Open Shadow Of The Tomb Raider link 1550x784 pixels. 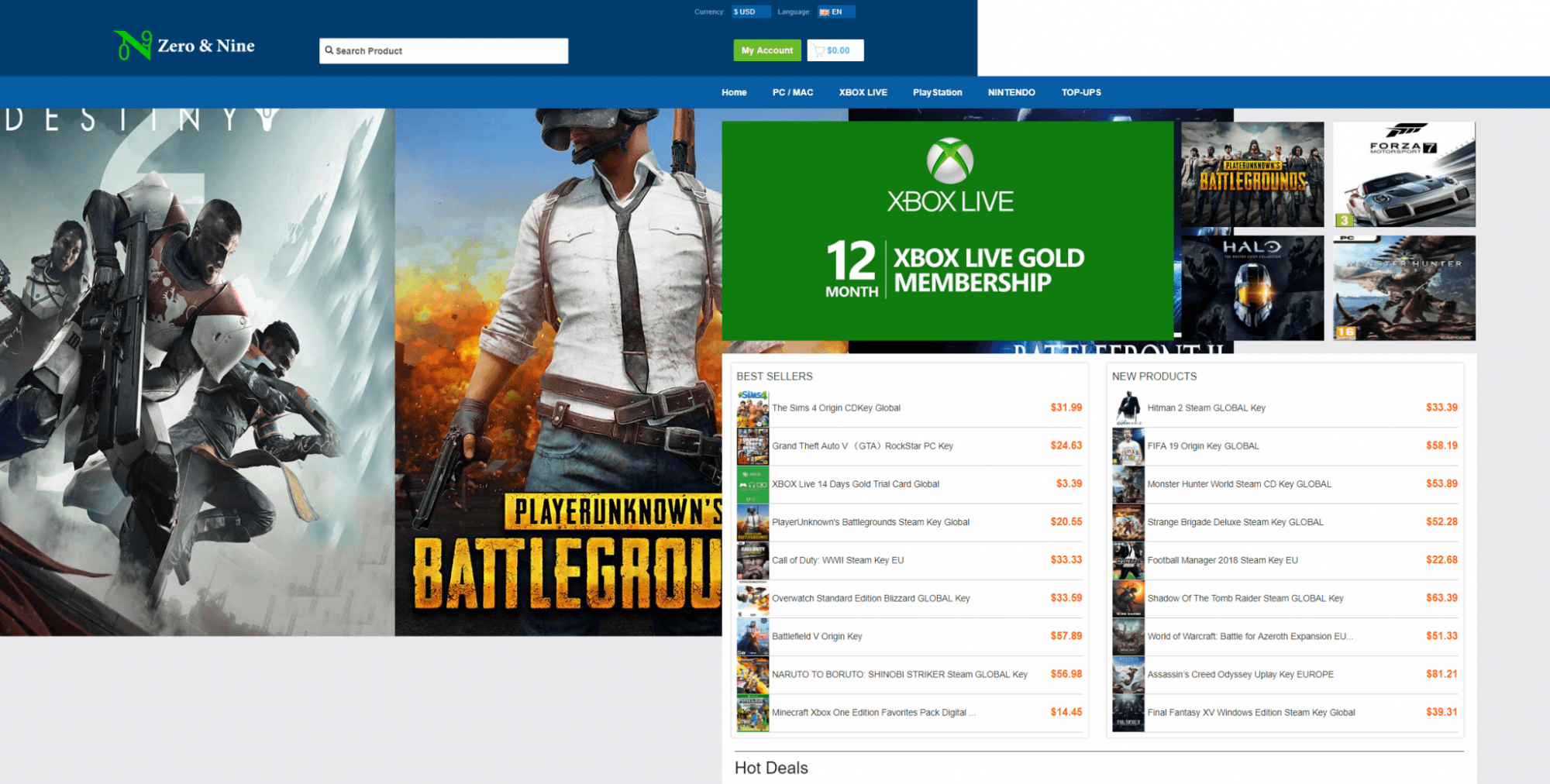pos(1246,598)
